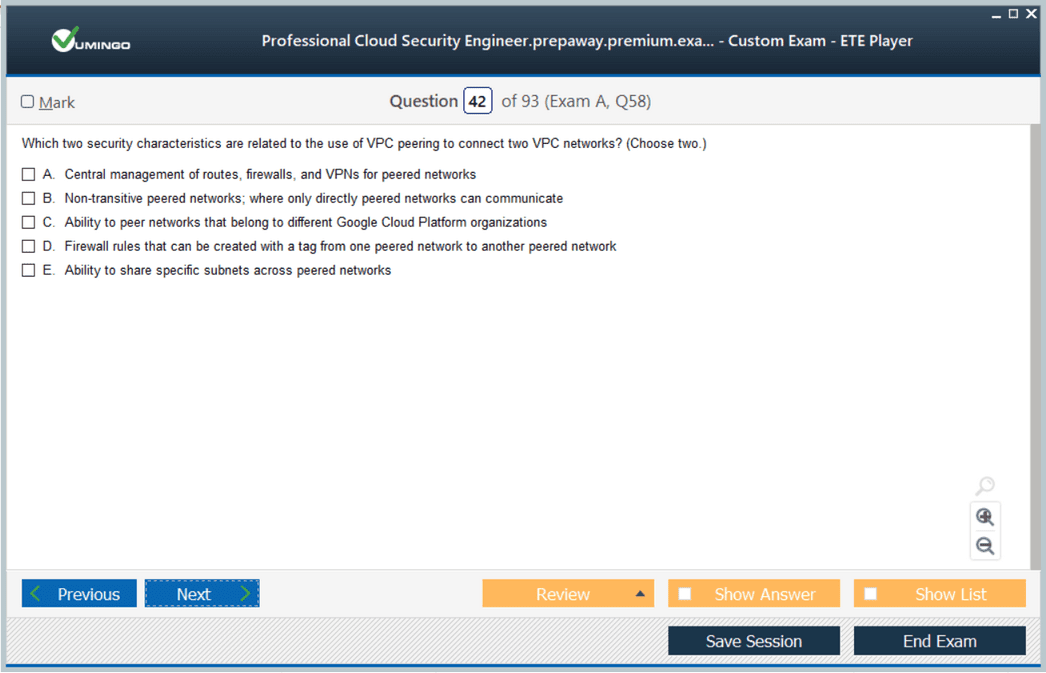
Task: Go to the Next question
Action: (202, 594)
